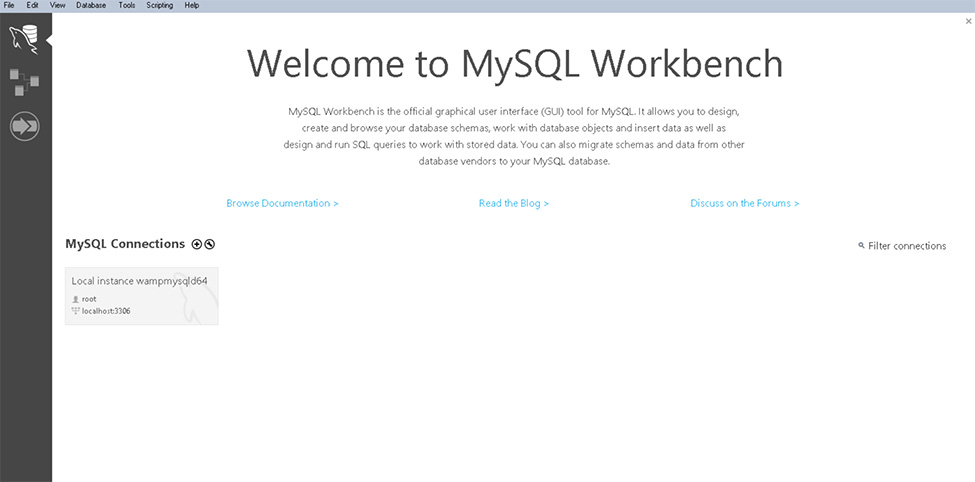Follow the Browse Documentation link
975x482 pixels.
pos(282,203)
